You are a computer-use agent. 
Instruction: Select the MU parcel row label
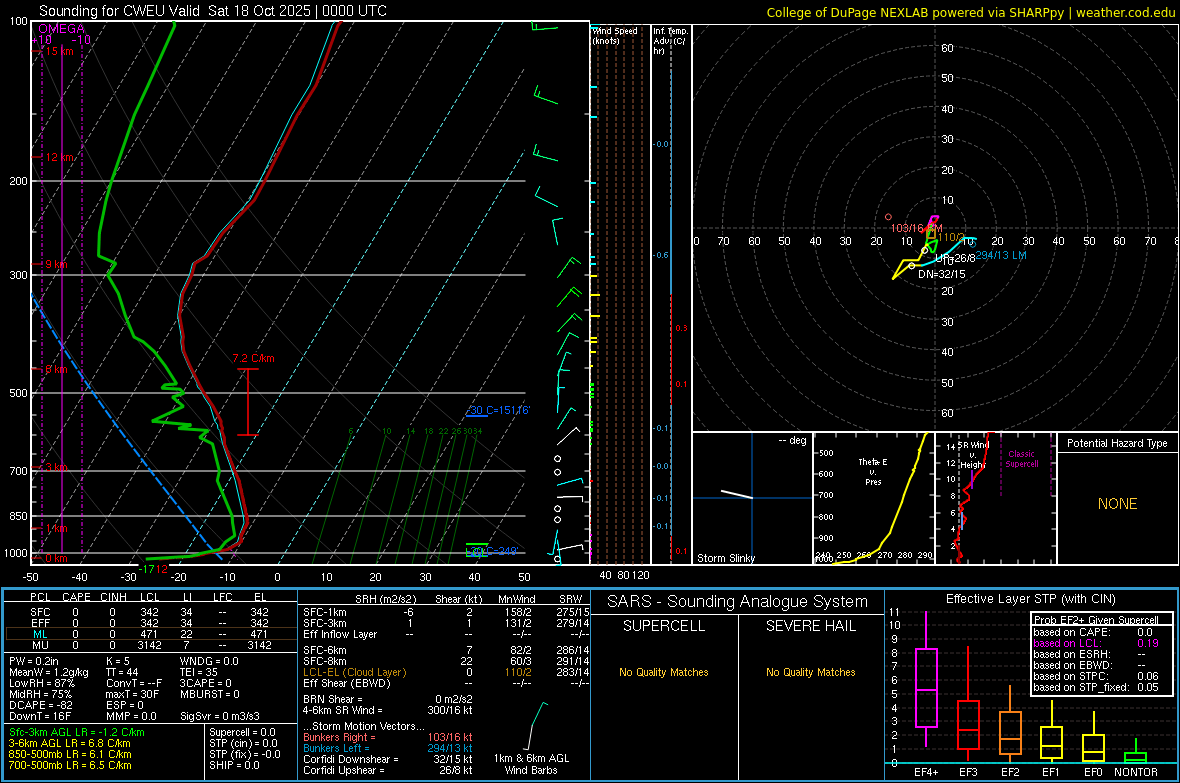(41, 645)
